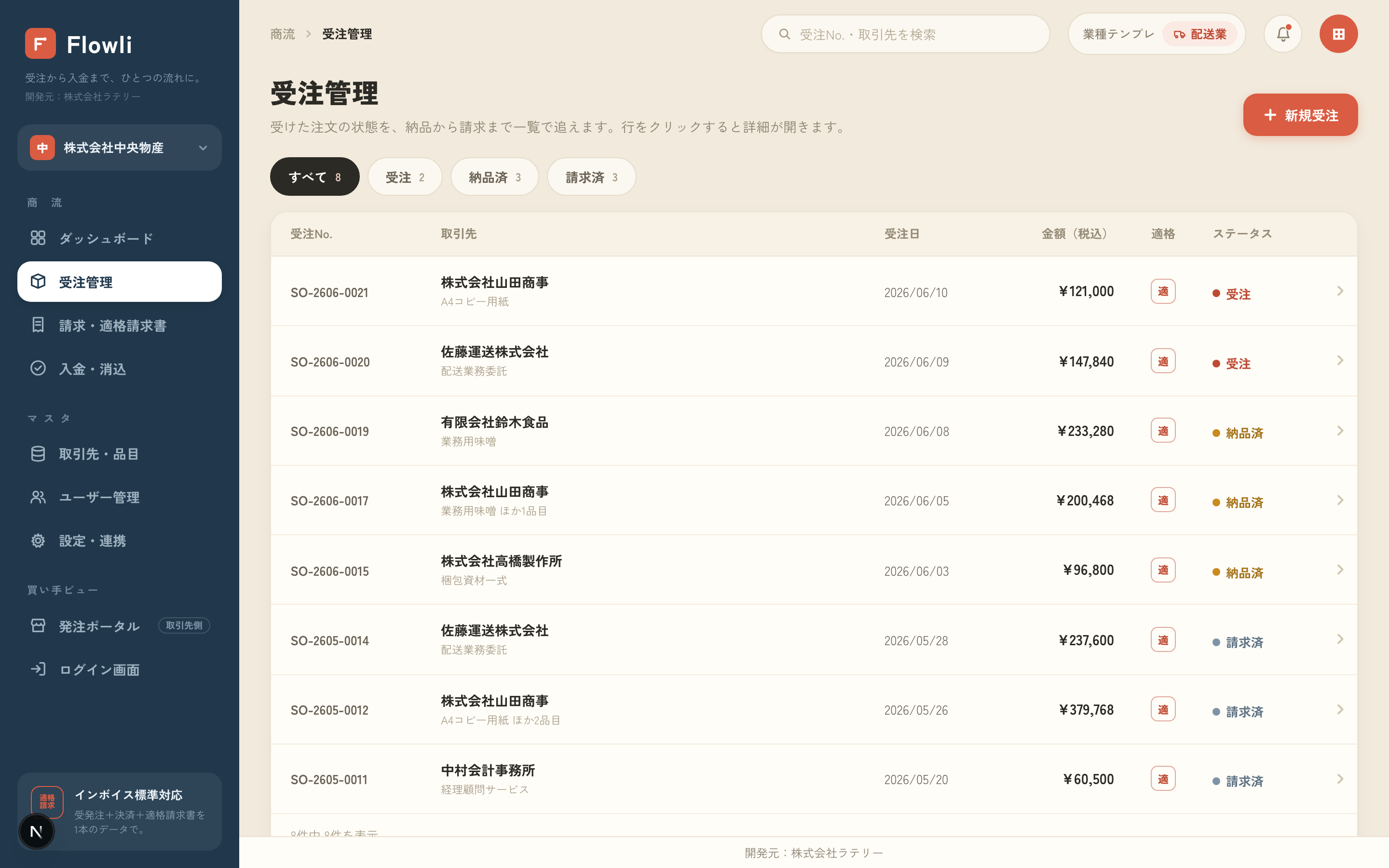Open 取引先・品目 master page
The image size is (1389, 868).
(x=120, y=454)
